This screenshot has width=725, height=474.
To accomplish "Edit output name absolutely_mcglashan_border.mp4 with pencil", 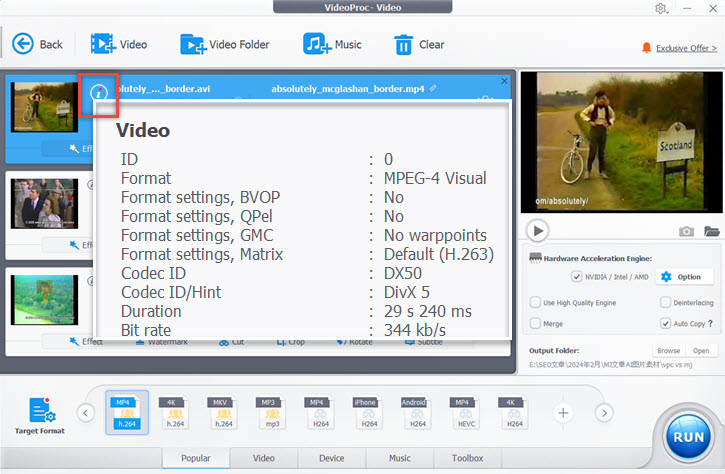I will [x=432, y=88].
